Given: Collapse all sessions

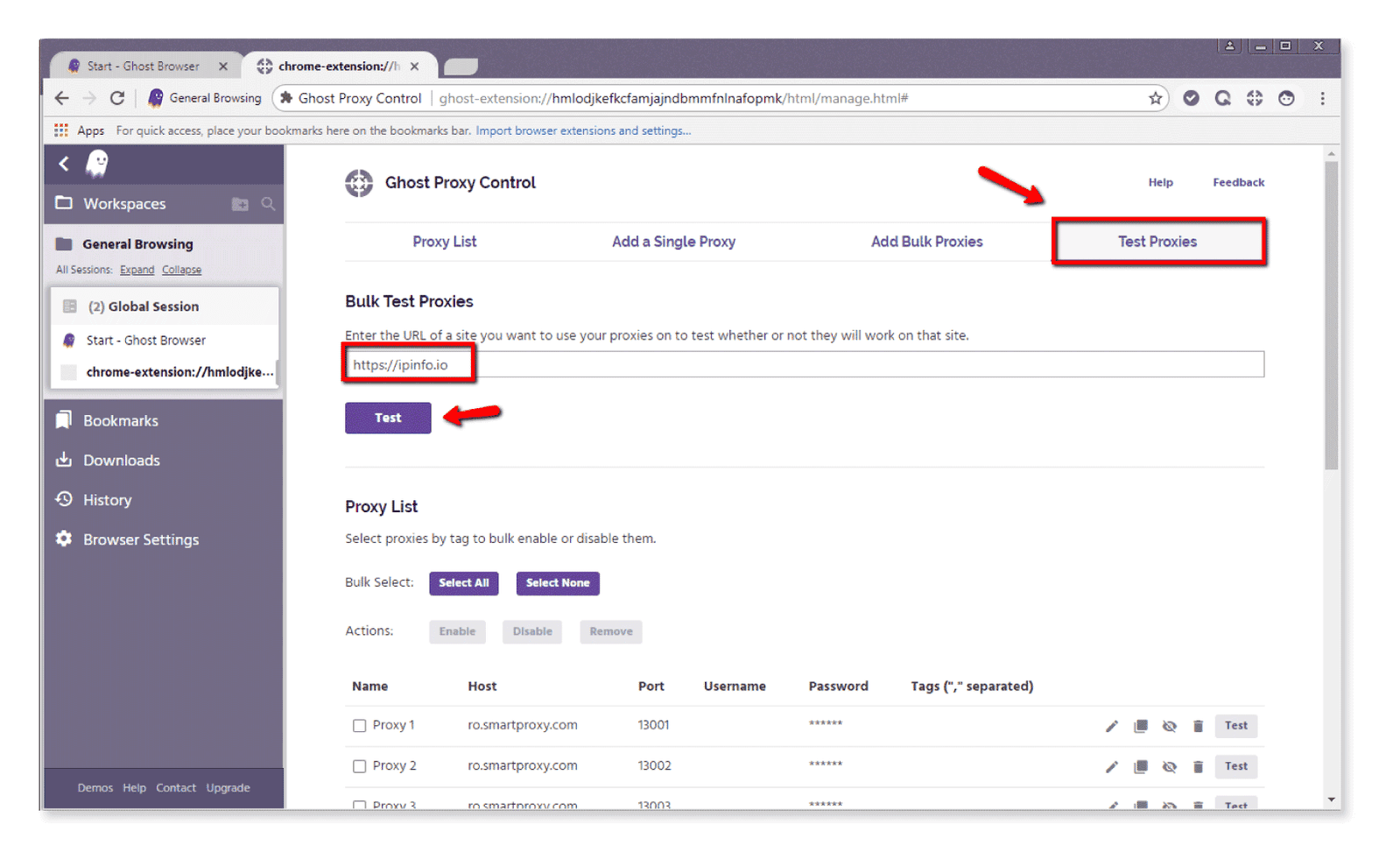Looking at the screenshot, I should [x=181, y=270].
